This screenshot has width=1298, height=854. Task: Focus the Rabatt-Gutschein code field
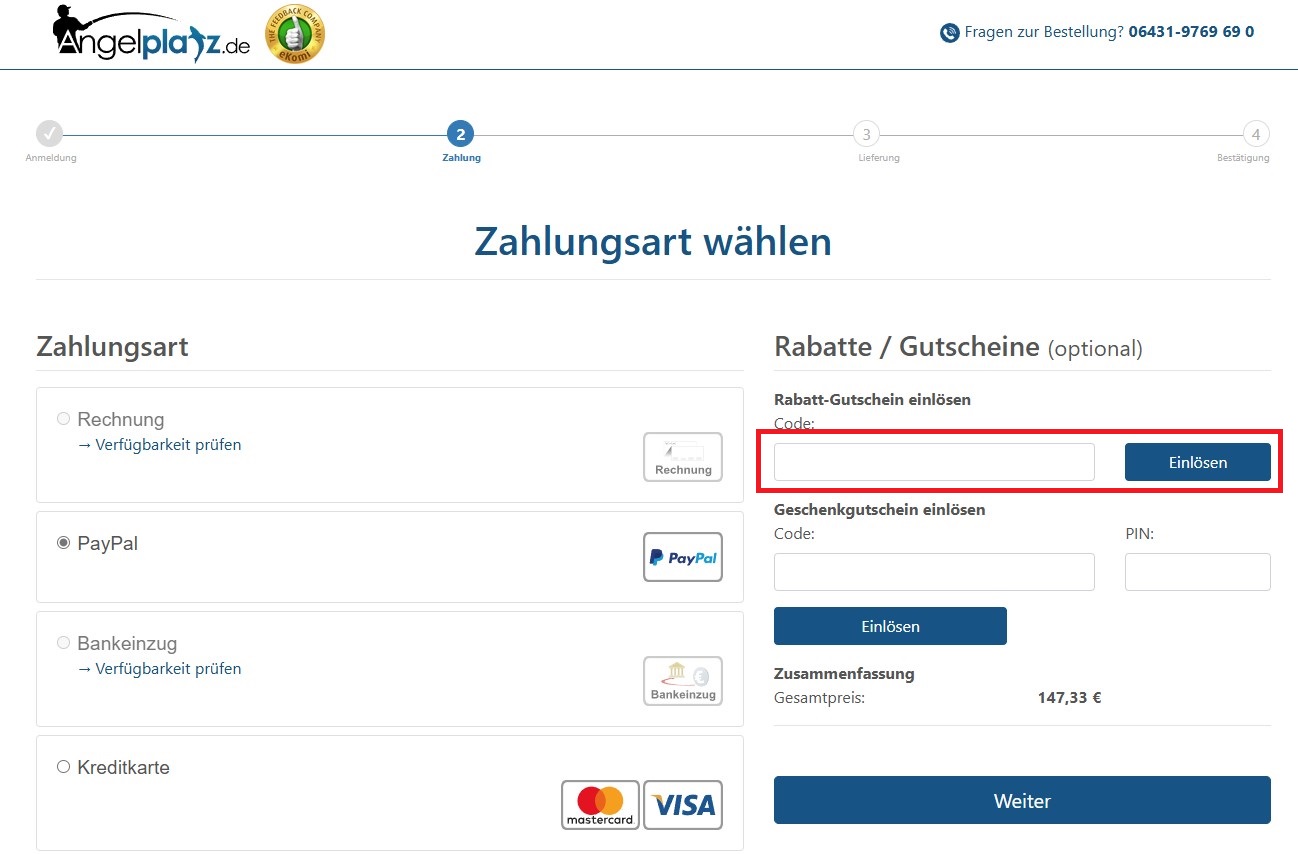coord(934,462)
